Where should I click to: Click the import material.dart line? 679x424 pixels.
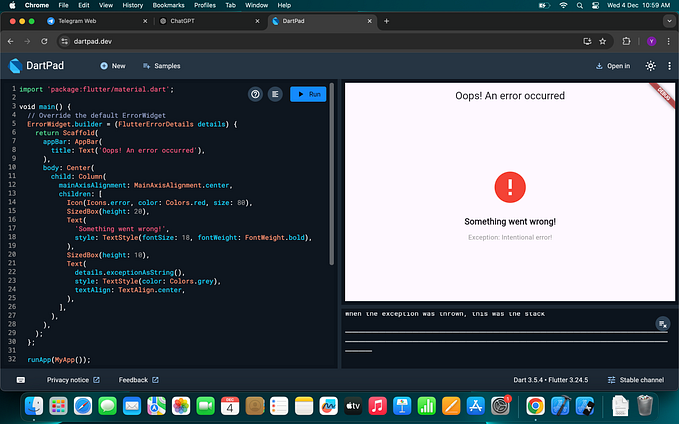click(x=96, y=89)
